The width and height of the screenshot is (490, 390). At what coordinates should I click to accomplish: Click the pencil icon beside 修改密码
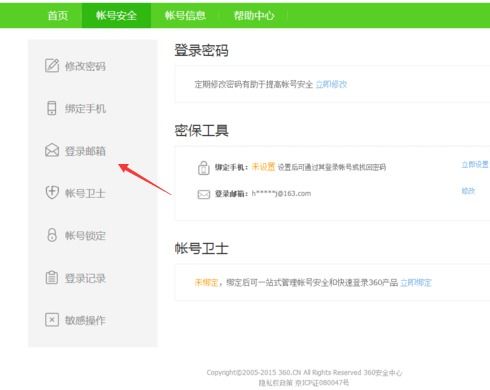coord(52,65)
